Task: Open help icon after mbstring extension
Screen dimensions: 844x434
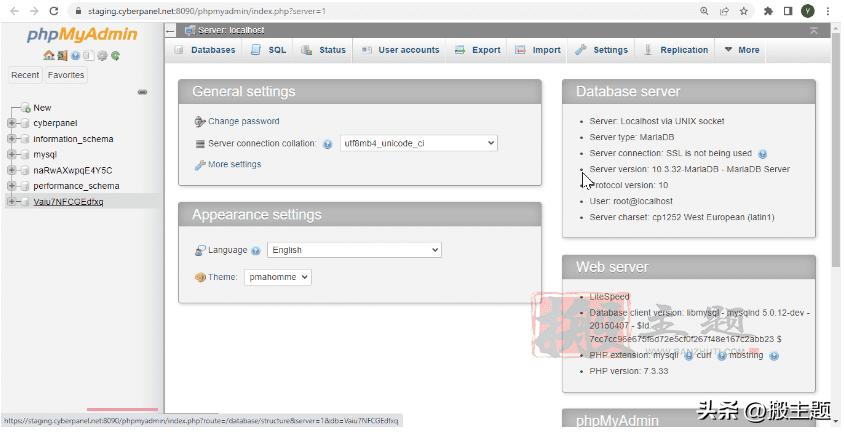Action: click(774, 356)
